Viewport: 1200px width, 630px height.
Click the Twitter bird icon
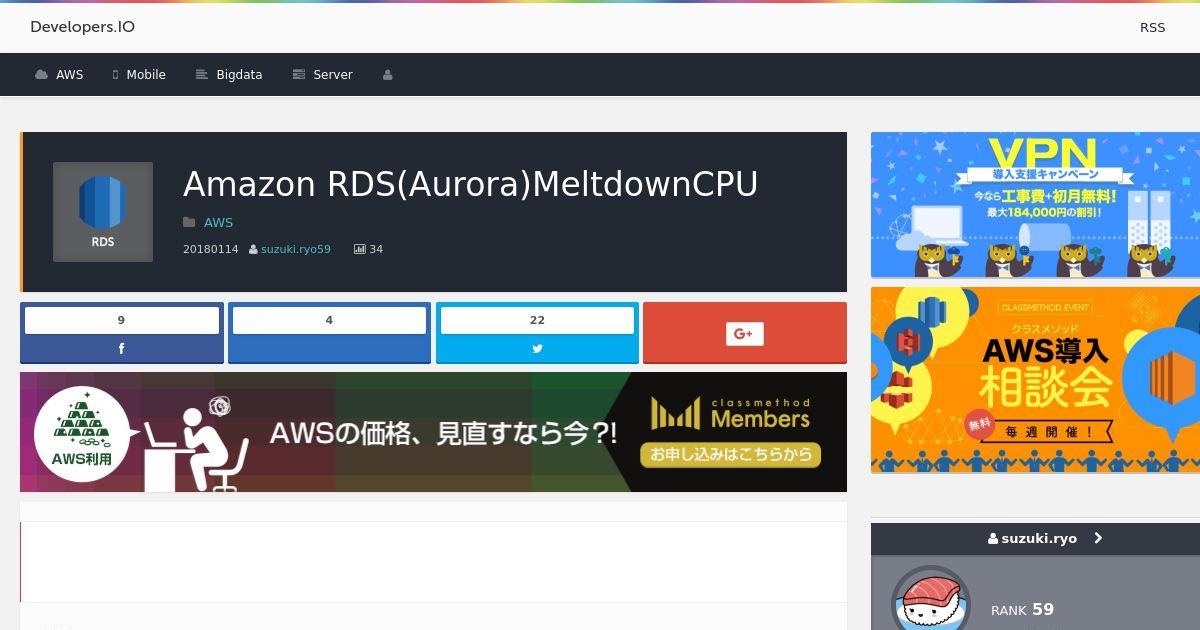(x=537, y=349)
